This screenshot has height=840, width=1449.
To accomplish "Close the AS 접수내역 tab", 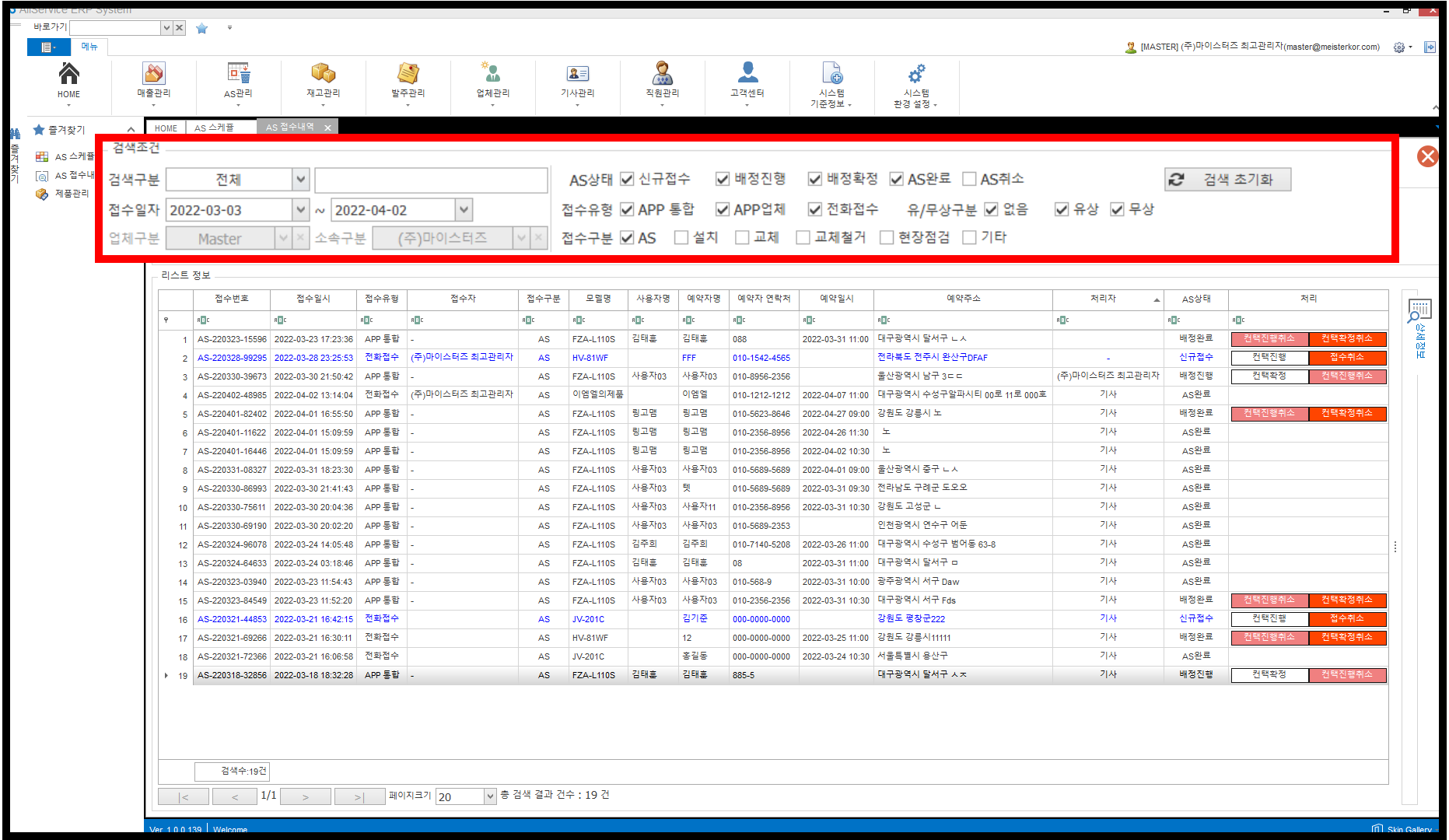I will (x=328, y=128).
